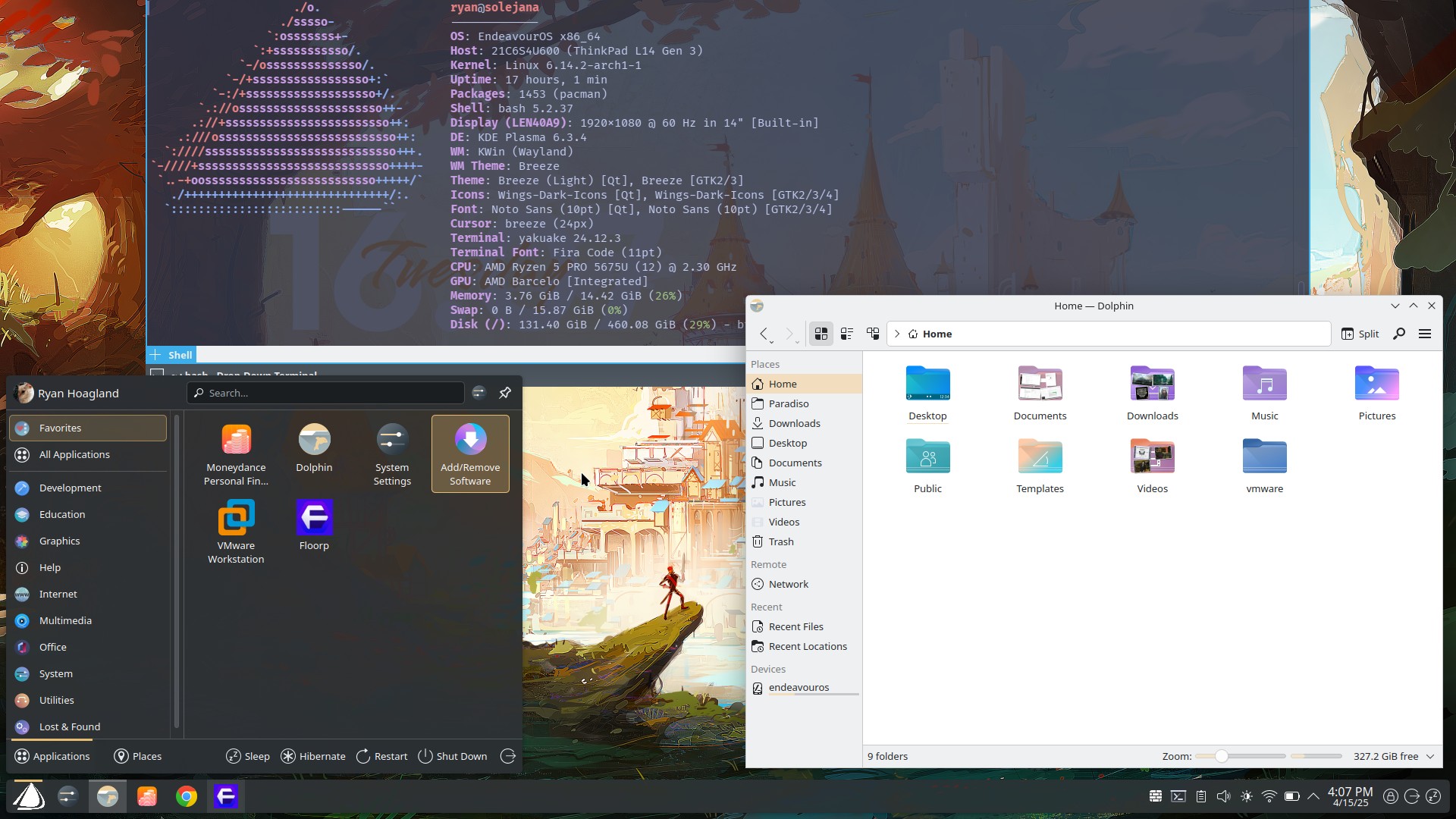Switch to Applications tab in launcher footer

52,756
